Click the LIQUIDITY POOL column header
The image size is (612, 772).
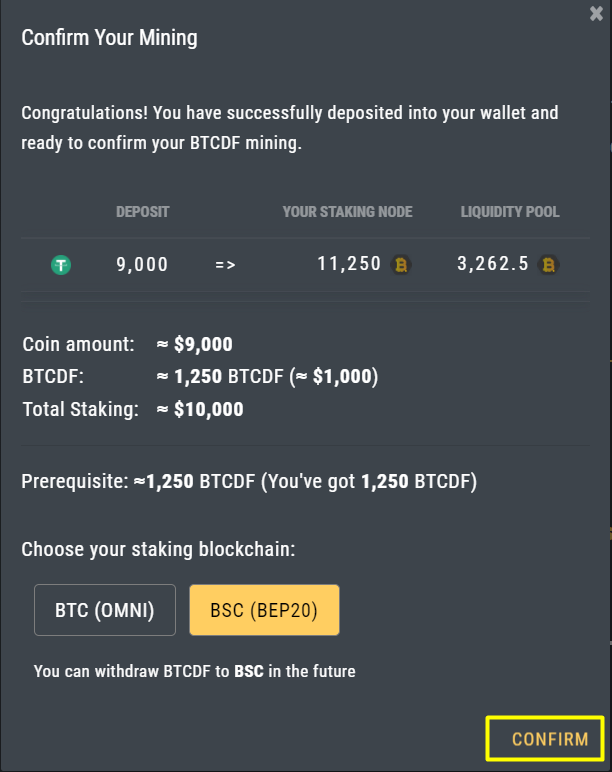(510, 212)
